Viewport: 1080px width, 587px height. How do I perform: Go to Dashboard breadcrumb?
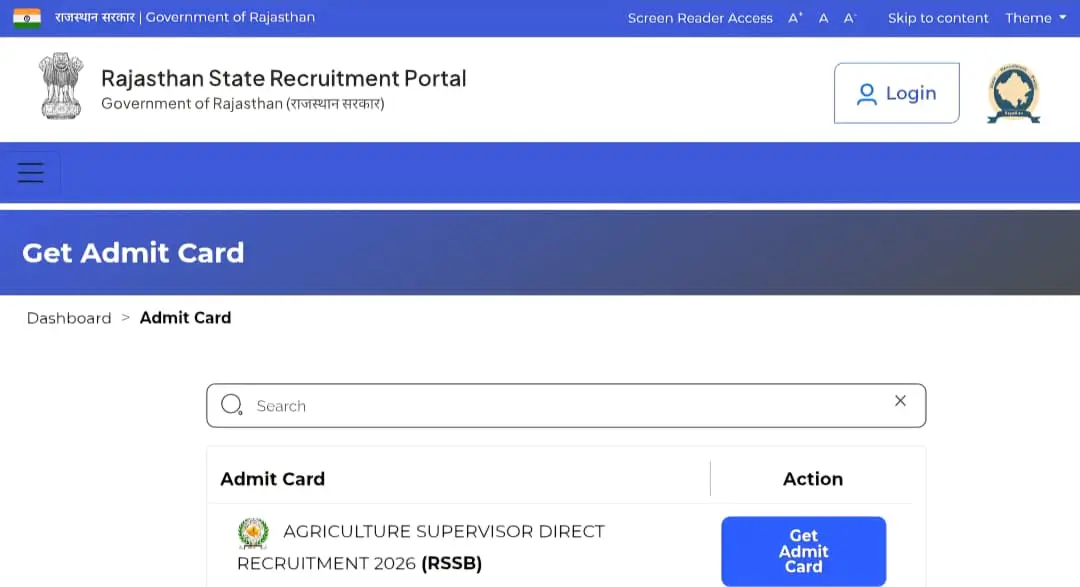(x=69, y=318)
